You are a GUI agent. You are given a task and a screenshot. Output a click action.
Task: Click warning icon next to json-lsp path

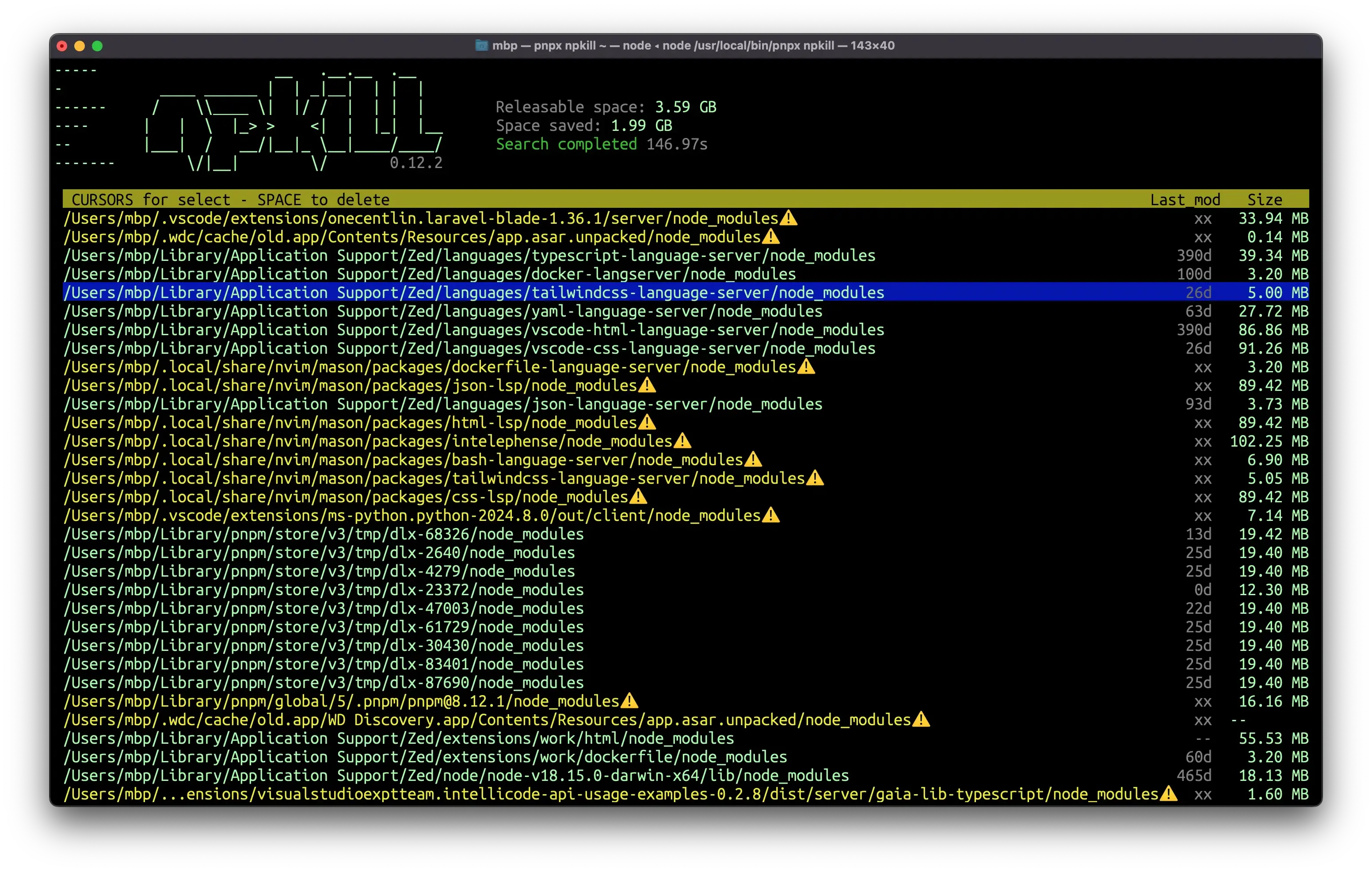[x=647, y=386]
